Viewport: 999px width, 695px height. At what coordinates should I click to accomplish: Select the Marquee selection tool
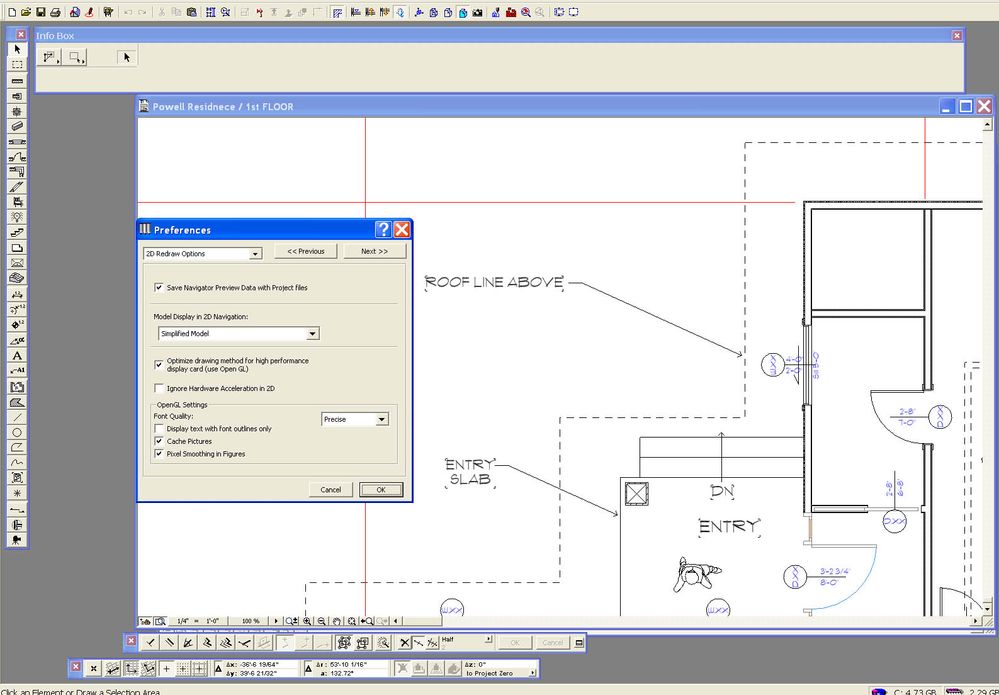coord(18,64)
